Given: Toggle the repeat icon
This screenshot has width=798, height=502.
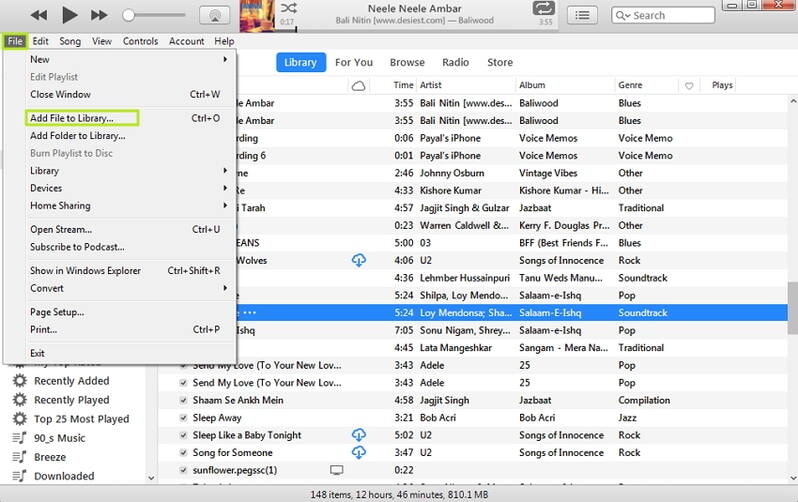Looking at the screenshot, I should (x=544, y=8).
